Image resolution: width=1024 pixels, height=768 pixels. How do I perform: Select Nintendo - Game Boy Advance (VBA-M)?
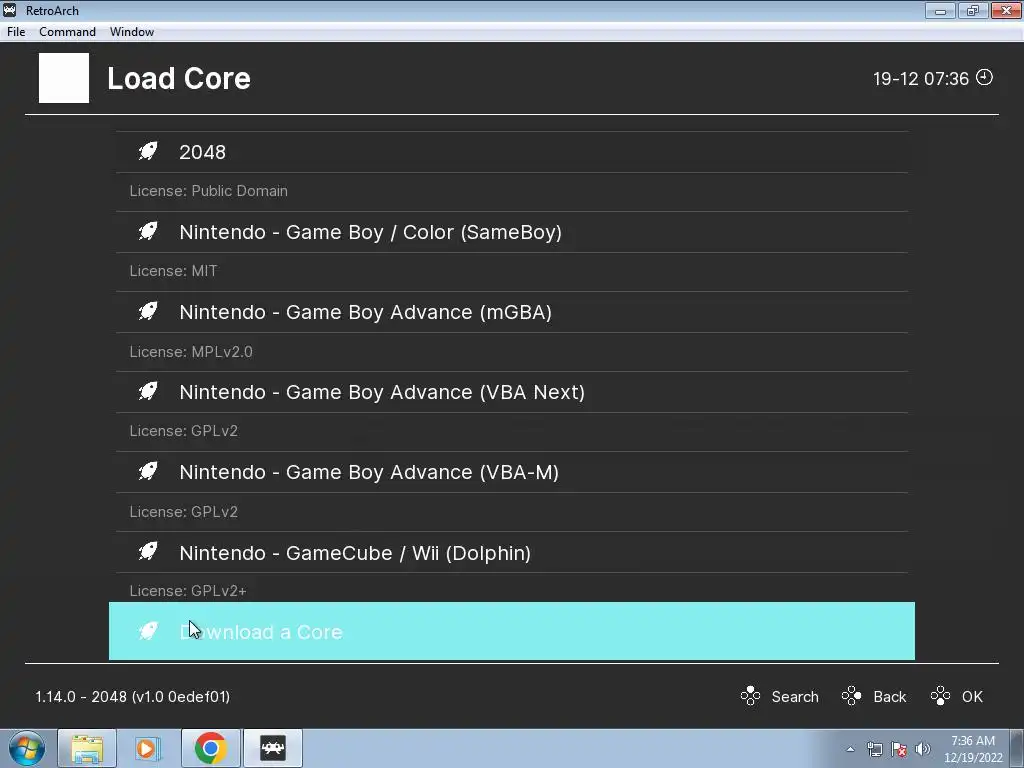pos(512,472)
